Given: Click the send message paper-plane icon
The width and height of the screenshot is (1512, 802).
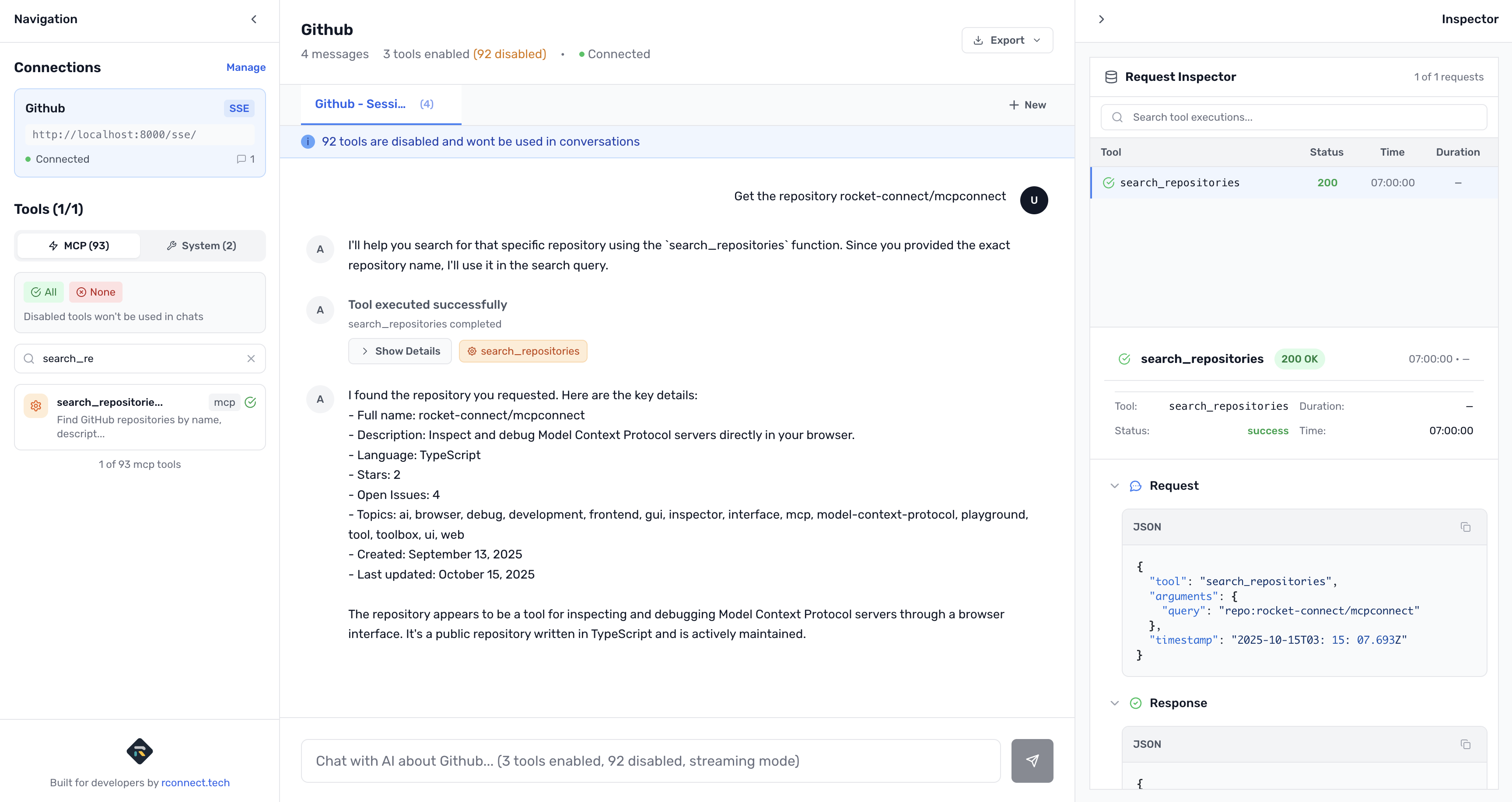Looking at the screenshot, I should click(x=1032, y=760).
